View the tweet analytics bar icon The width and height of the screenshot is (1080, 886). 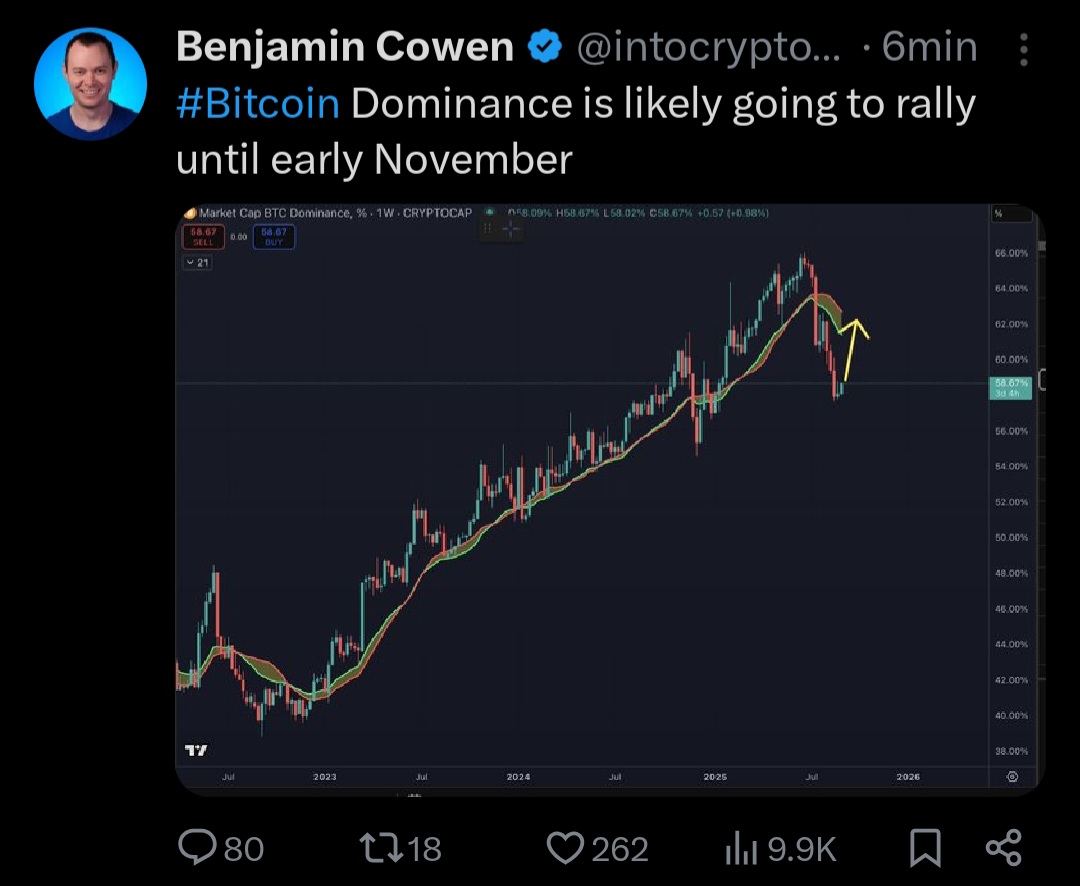741,848
